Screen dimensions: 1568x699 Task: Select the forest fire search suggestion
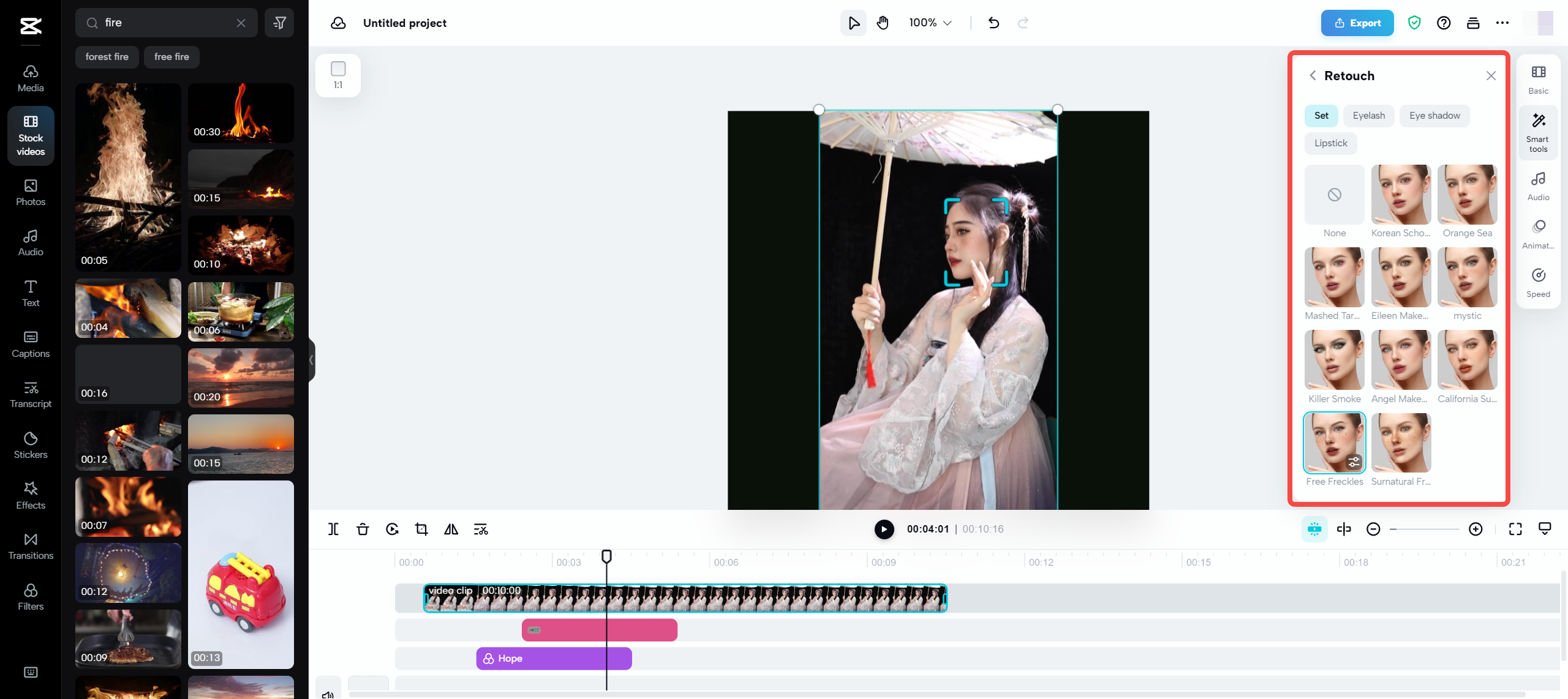107,56
